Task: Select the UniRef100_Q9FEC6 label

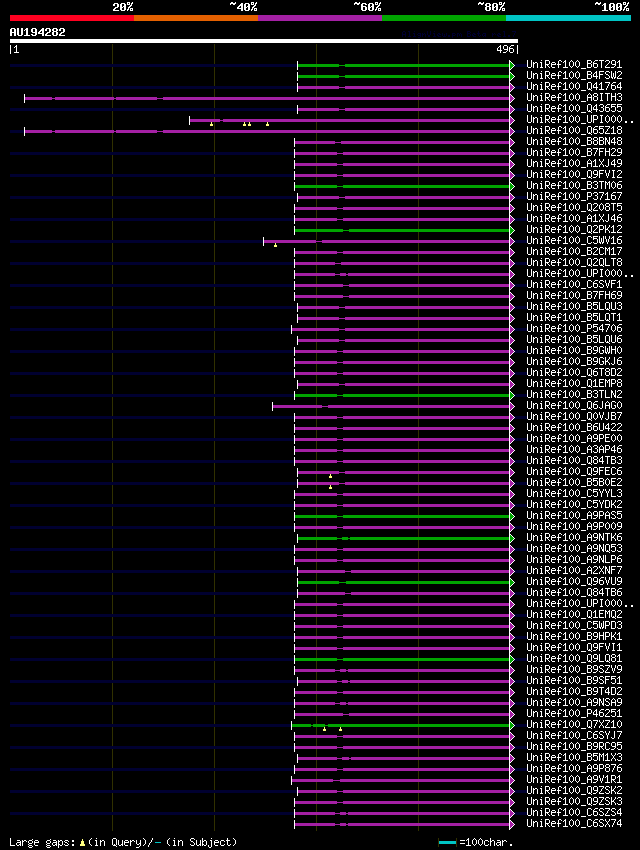Action: 574,472
